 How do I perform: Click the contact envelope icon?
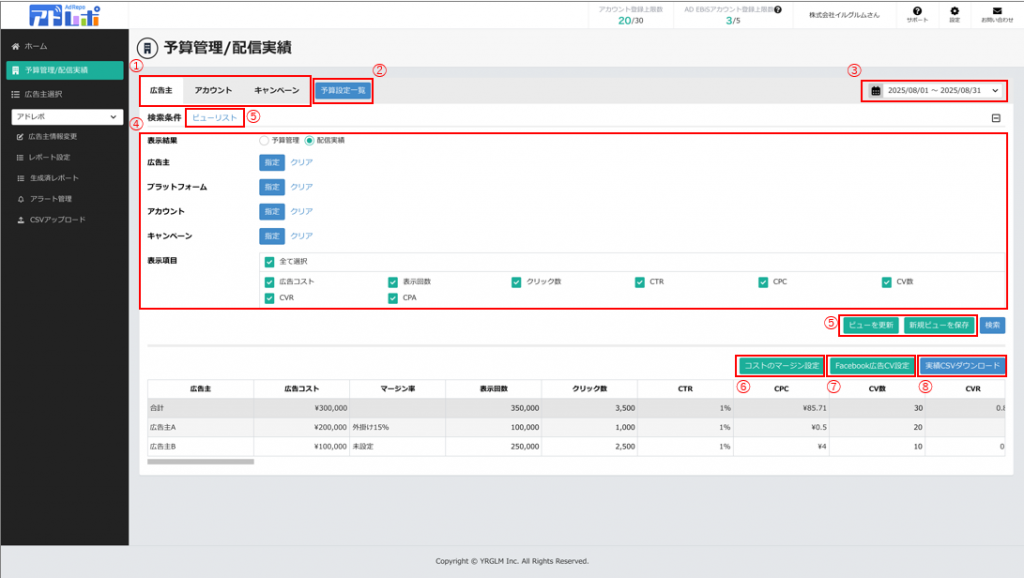pos(996,11)
